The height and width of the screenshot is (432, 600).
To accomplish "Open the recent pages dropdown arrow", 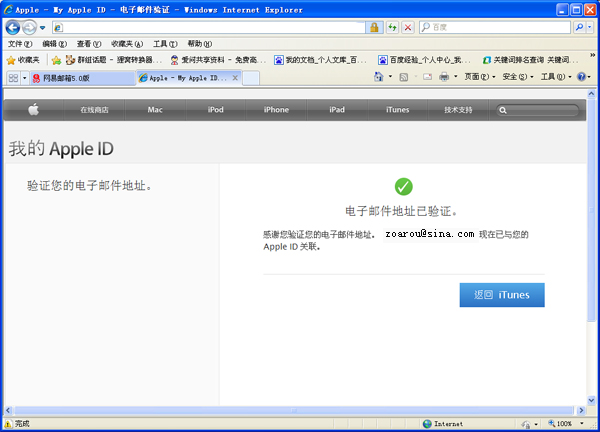I will coord(42,28).
